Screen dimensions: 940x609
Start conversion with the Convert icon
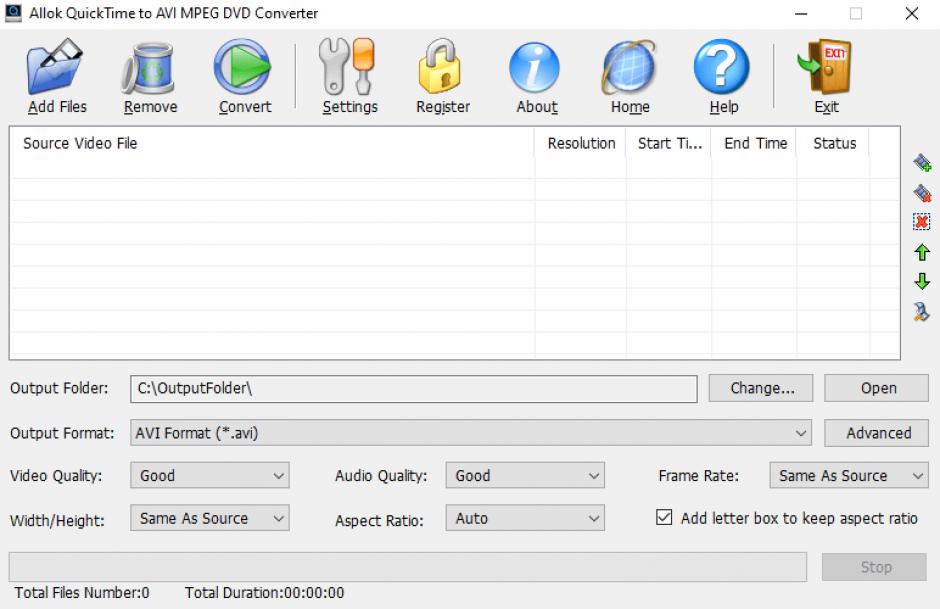pos(244,68)
